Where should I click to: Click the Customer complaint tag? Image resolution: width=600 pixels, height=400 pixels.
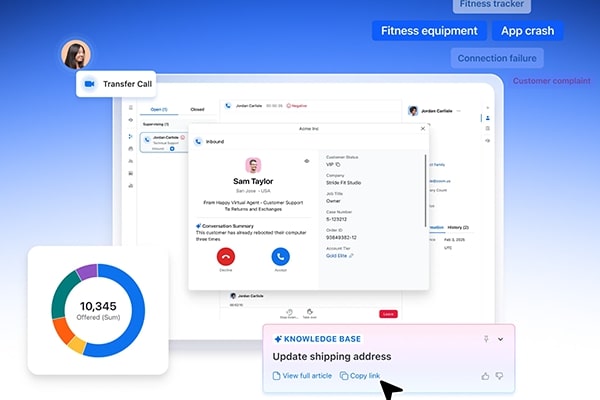[551, 81]
